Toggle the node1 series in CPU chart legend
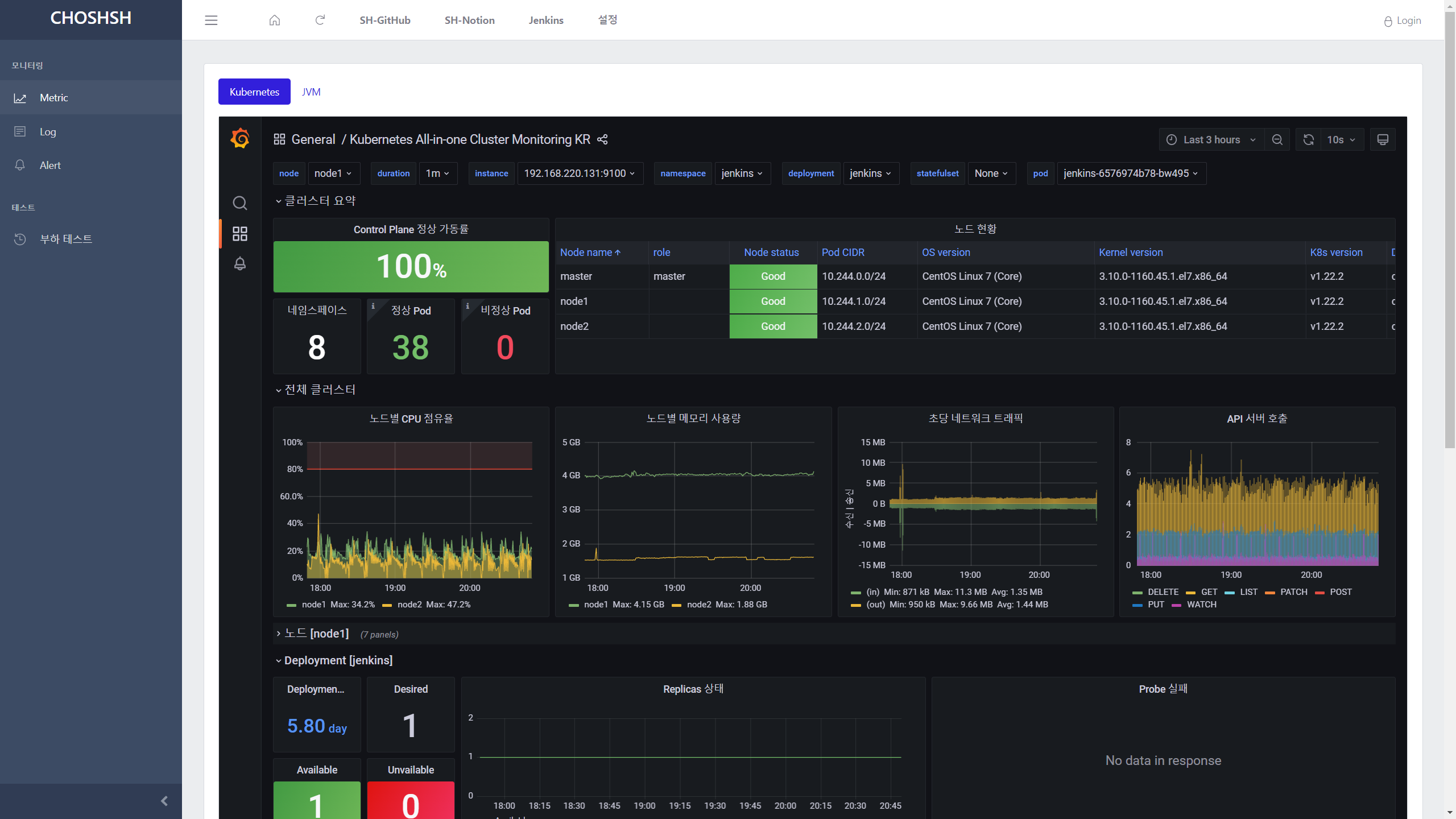The height and width of the screenshot is (819, 1456). (x=312, y=605)
